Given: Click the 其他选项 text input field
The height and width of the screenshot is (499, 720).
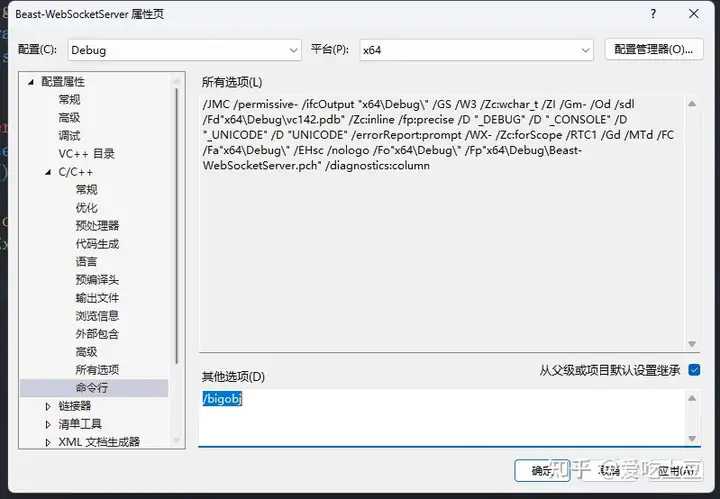Looking at the screenshot, I should click(x=440, y=416).
